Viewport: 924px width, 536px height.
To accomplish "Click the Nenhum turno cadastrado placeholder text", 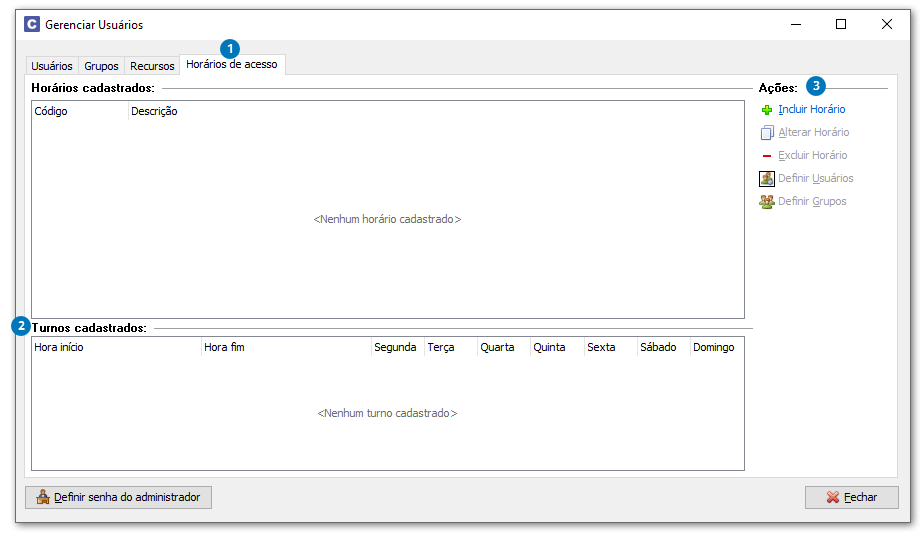I will (387, 413).
